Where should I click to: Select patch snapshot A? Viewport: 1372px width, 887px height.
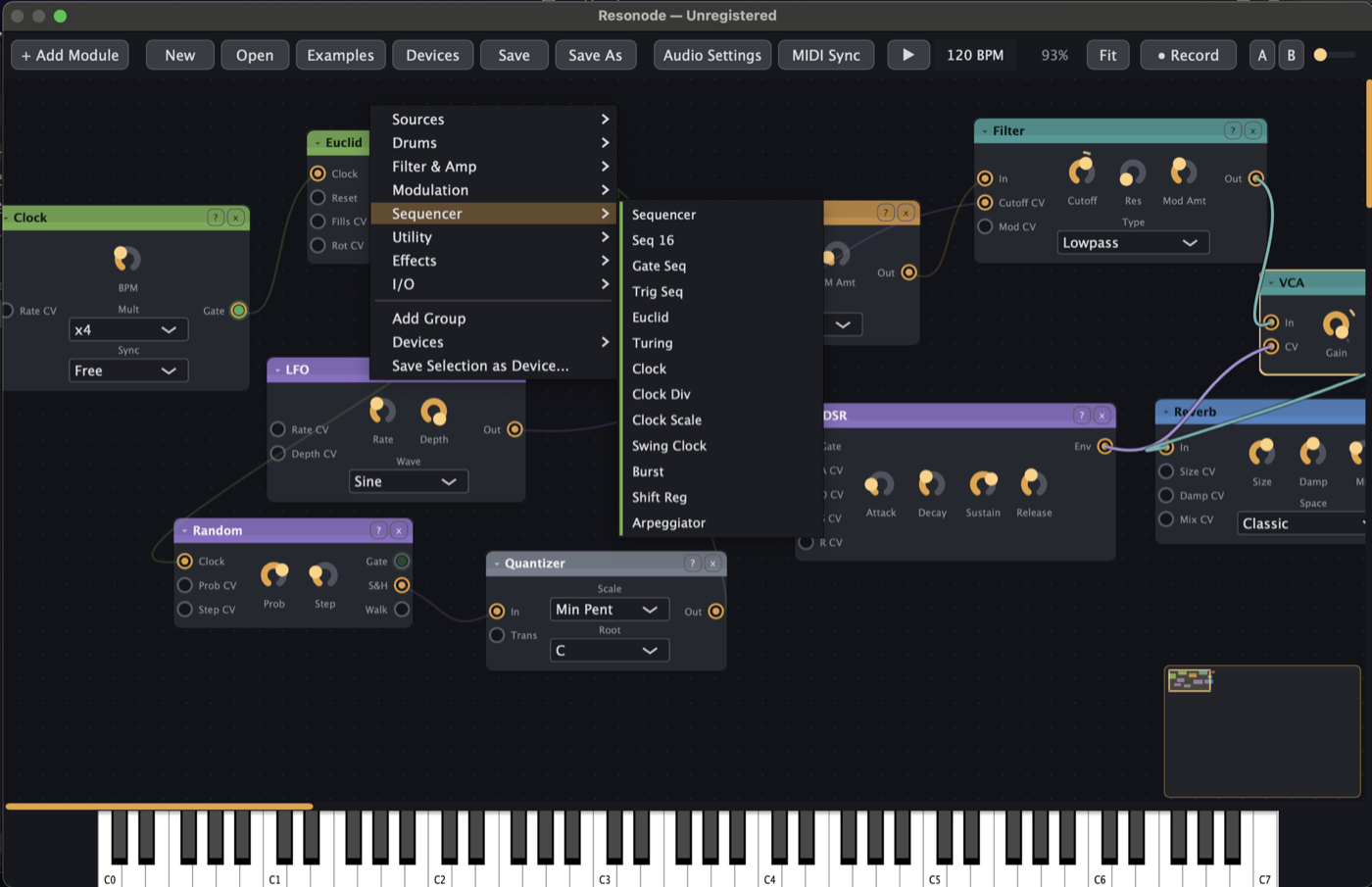point(1262,55)
